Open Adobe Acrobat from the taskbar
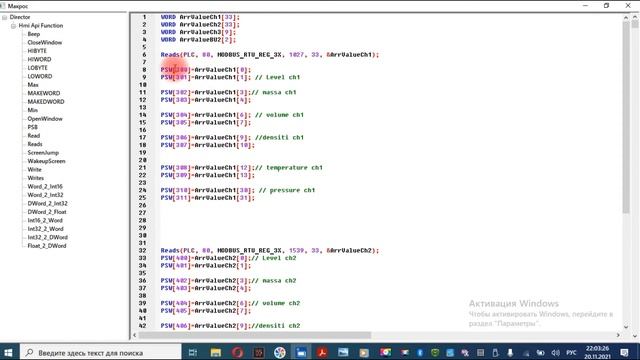This screenshot has width=640, height=360. pos(322,352)
